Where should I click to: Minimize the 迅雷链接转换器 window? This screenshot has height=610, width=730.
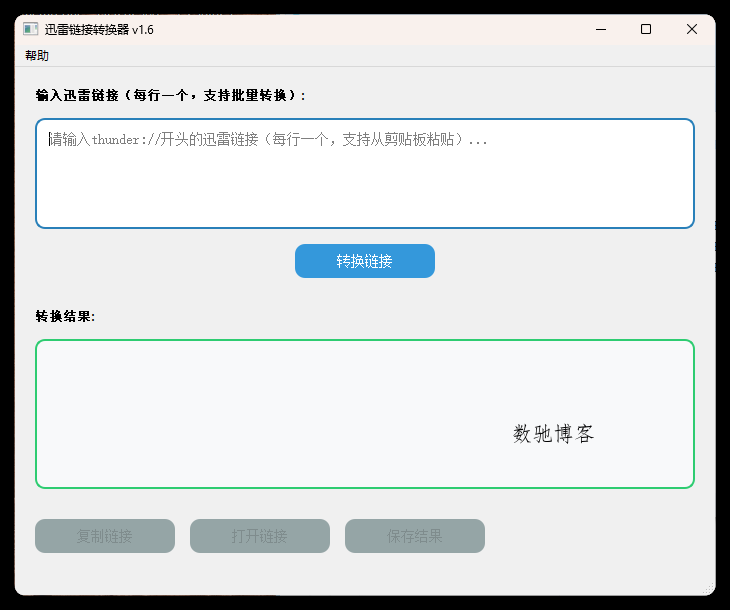coord(601,29)
